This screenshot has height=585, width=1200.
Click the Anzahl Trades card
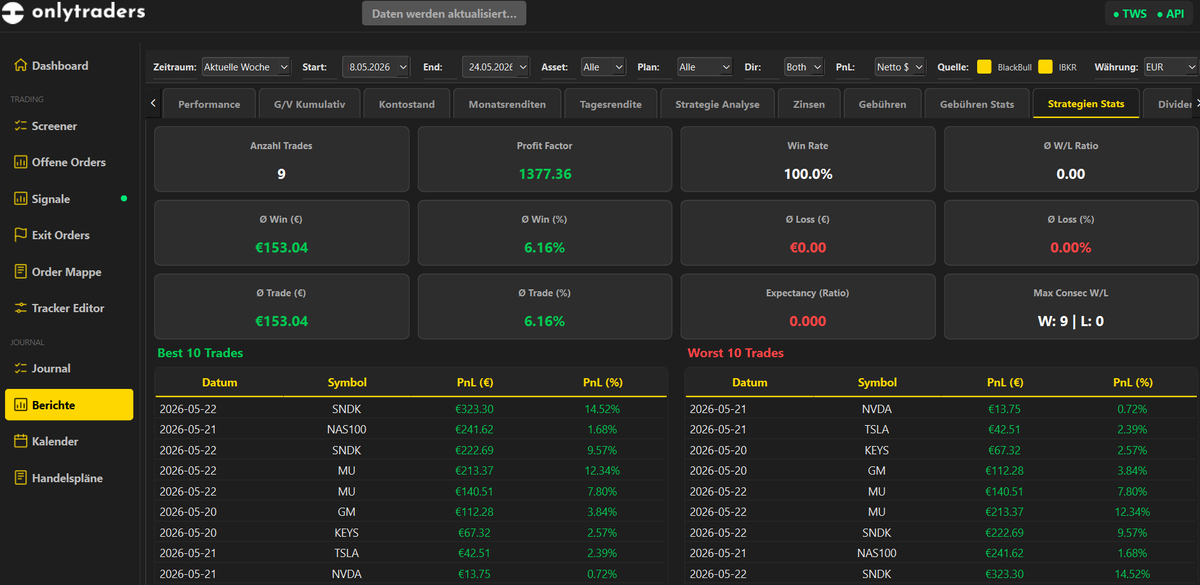(x=281, y=159)
